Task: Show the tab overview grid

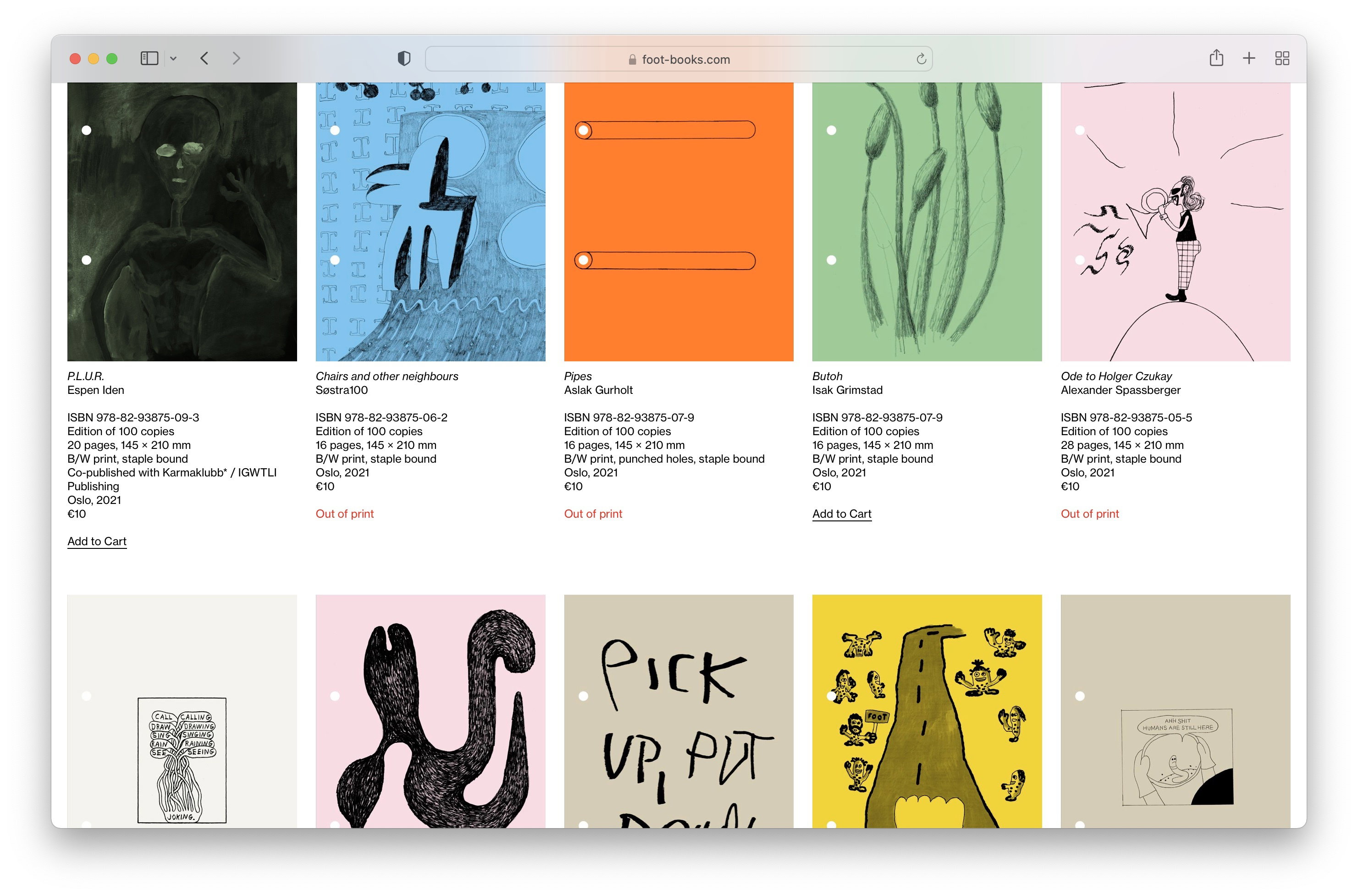Action: click(1281, 58)
